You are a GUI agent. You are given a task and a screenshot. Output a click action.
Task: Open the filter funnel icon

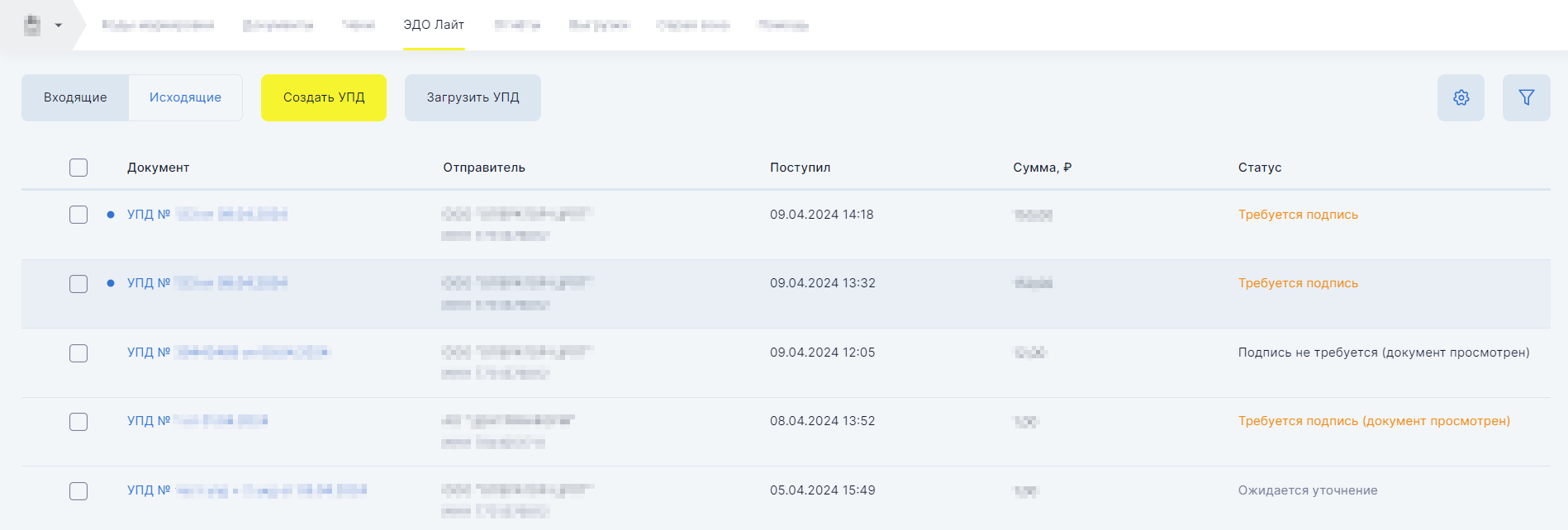click(1526, 97)
